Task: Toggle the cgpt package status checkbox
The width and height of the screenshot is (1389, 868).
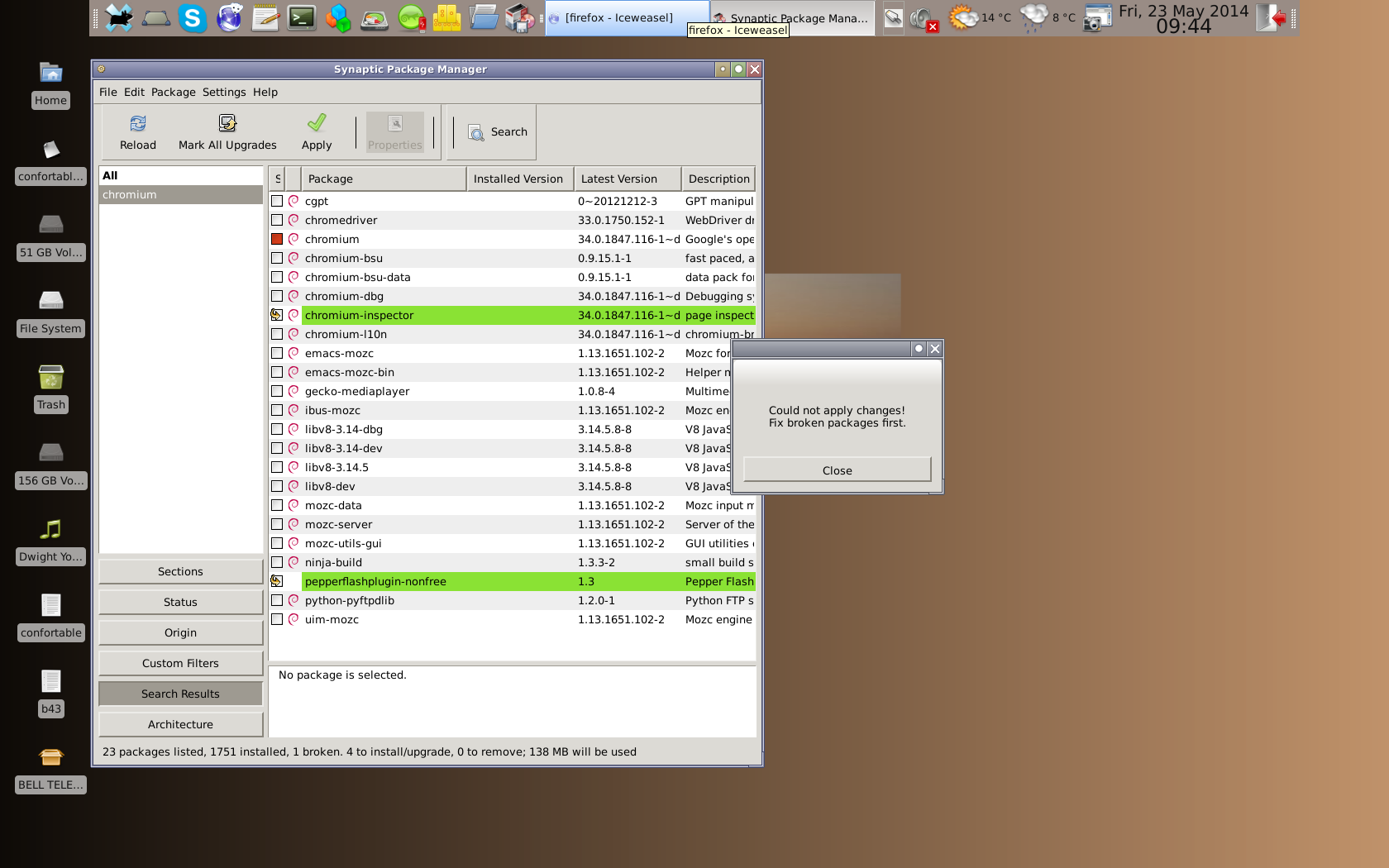Action: coord(277,201)
